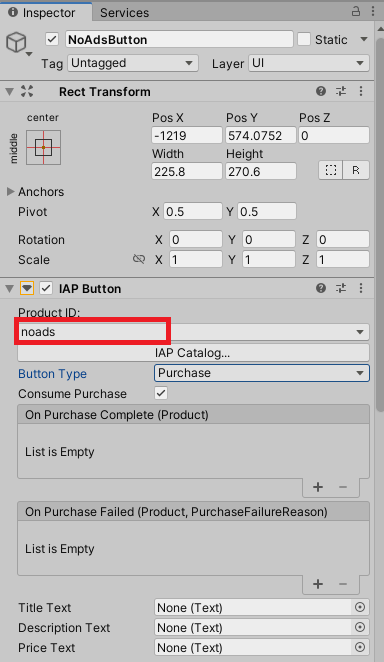Collapse the IAP Button component

(10, 289)
